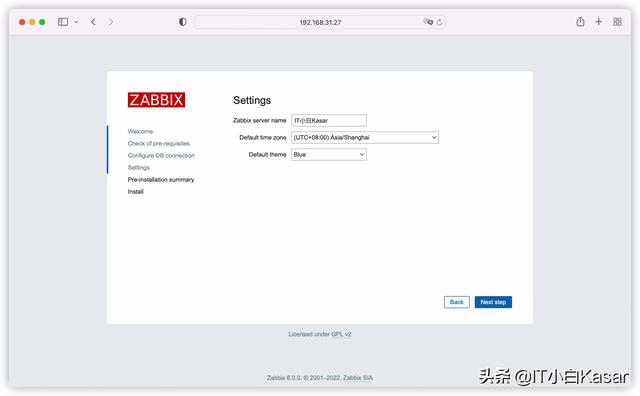640x396 pixels.
Task: Open sidebar options chevron menu
Action: tap(76, 22)
